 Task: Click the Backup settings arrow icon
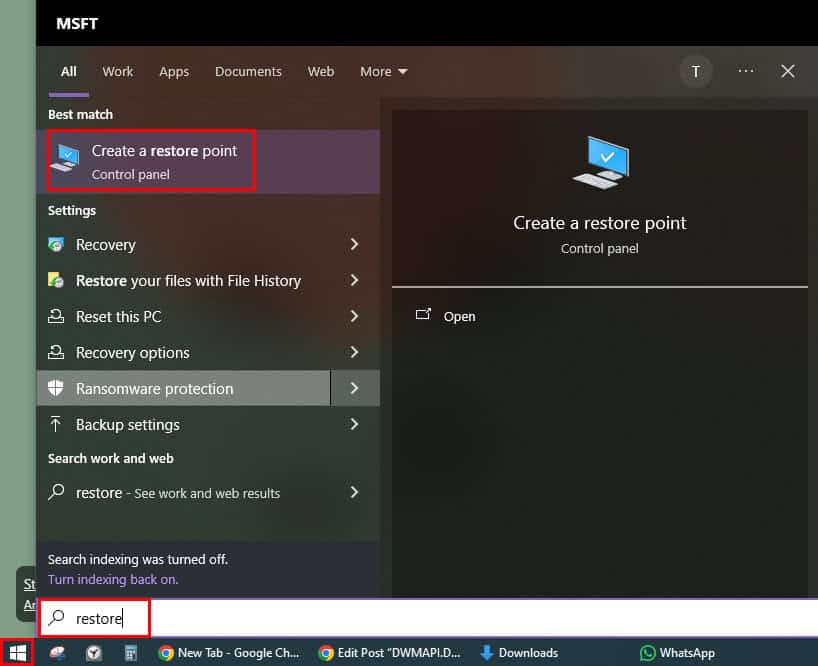point(55,424)
